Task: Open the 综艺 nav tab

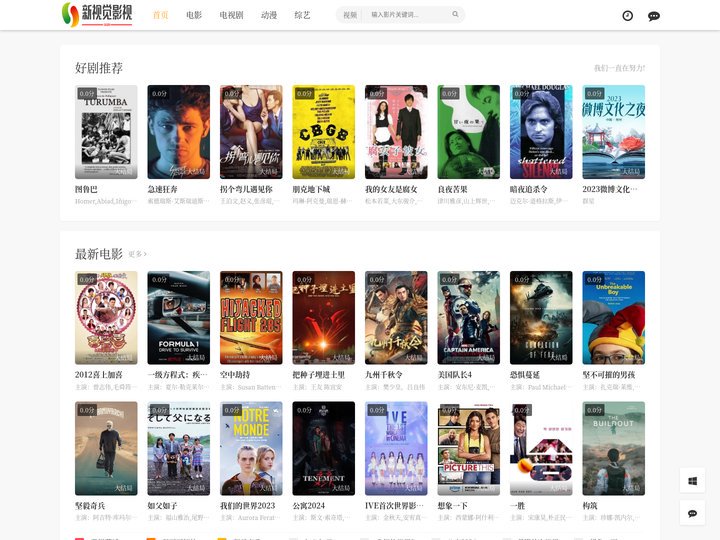Action: 302,15
